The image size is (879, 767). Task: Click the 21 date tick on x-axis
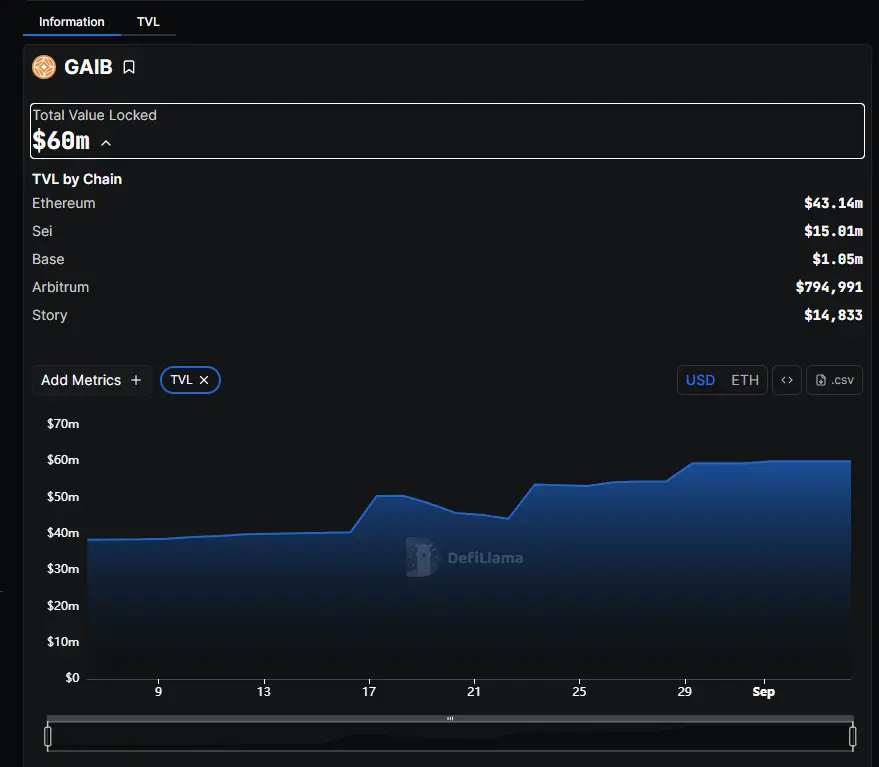pyautogui.click(x=474, y=691)
